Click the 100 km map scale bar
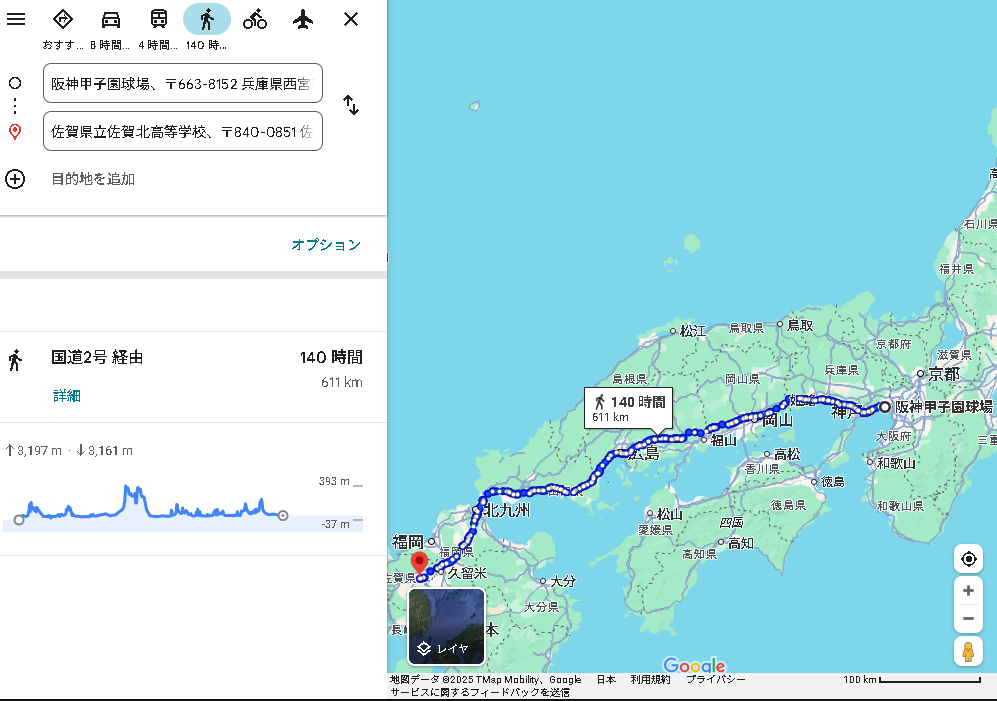 [x=912, y=679]
